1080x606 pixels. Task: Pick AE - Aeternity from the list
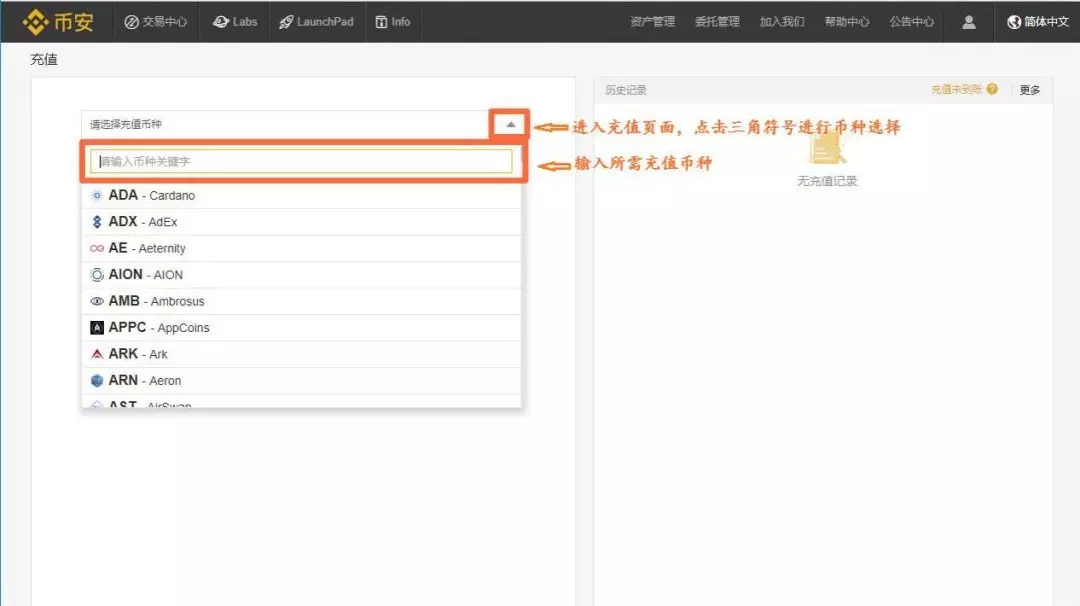(x=301, y=248)
